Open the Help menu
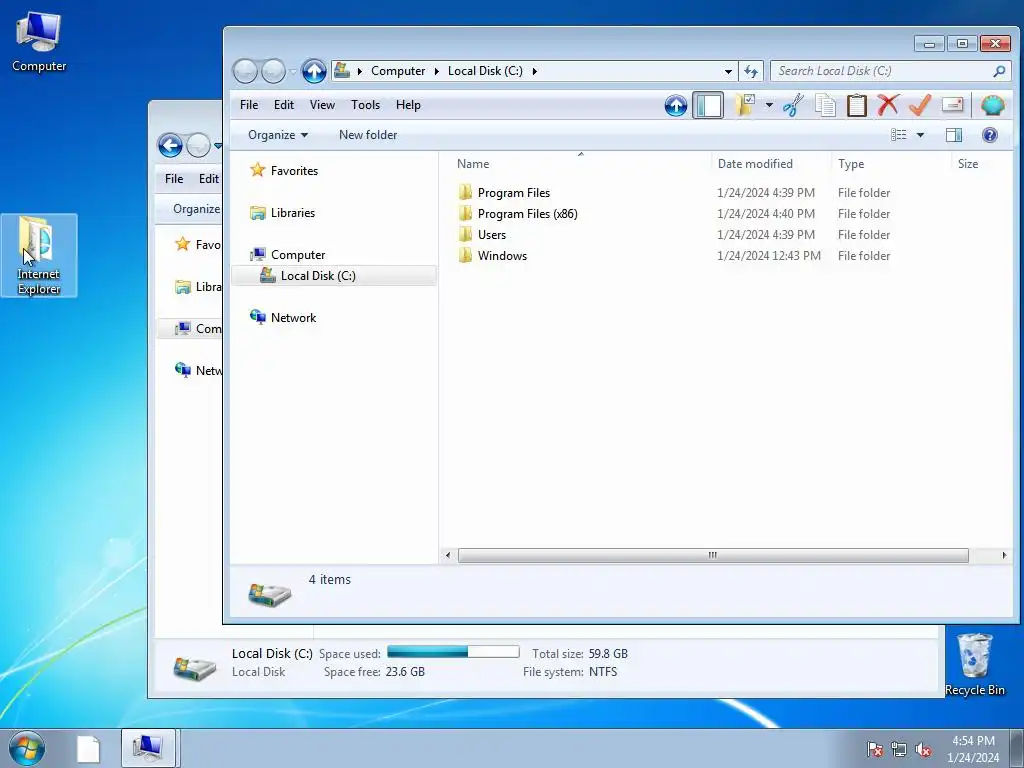This screenshot has height=768, width=1024. 408,105
